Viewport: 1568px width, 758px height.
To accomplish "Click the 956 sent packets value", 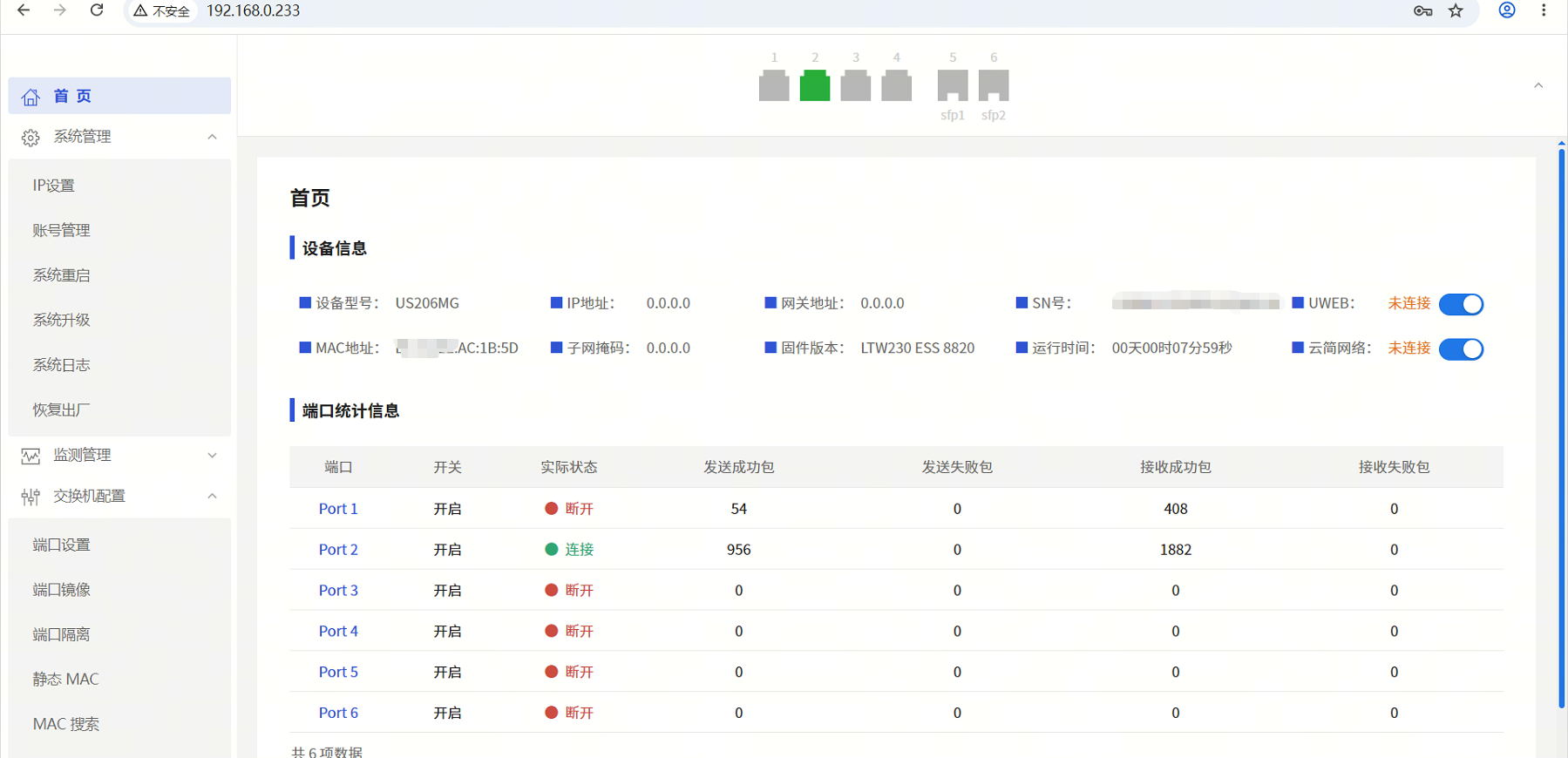I will tap(739, 550).
